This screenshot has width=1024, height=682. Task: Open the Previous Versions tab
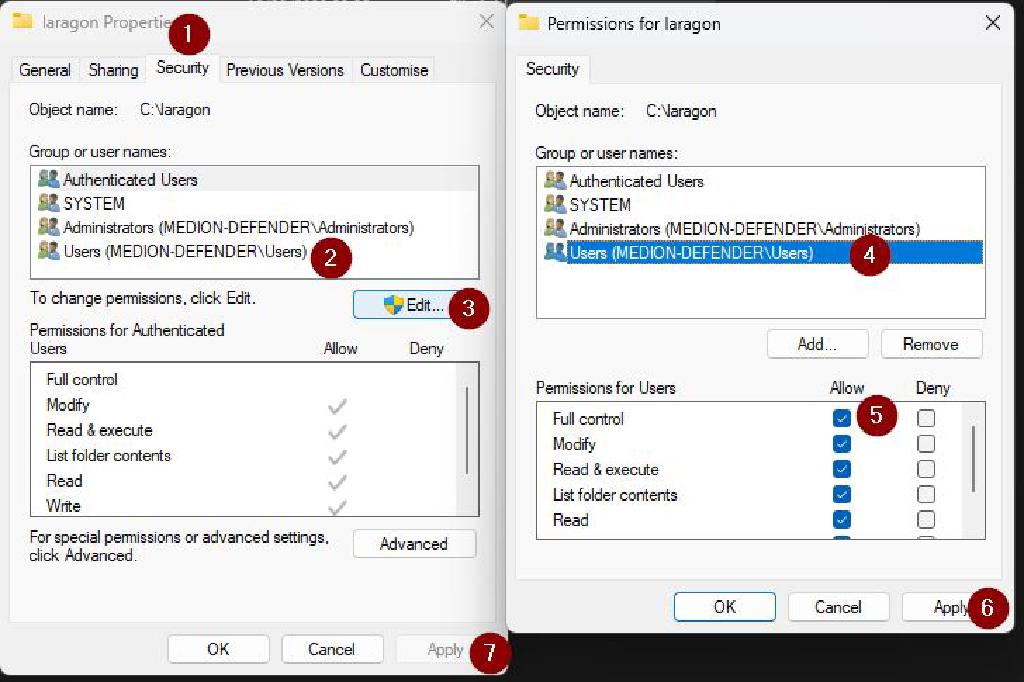pos(287,70)
